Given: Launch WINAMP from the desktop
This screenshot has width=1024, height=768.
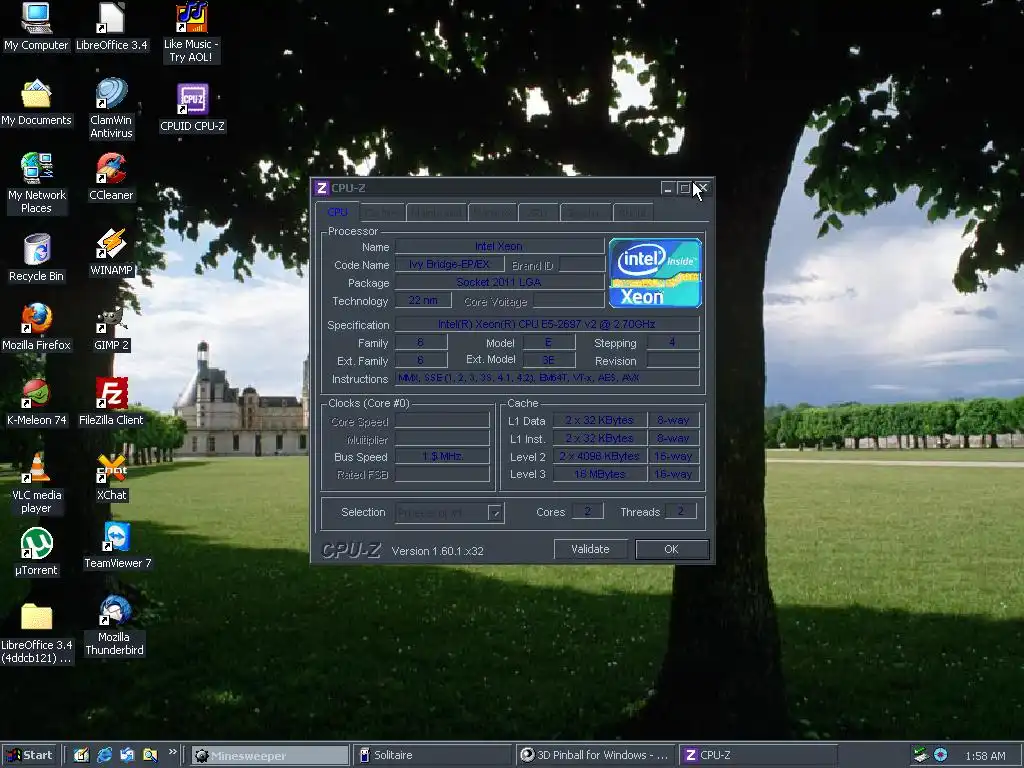Looking at the screenshot, I should [x=111, y=252].
